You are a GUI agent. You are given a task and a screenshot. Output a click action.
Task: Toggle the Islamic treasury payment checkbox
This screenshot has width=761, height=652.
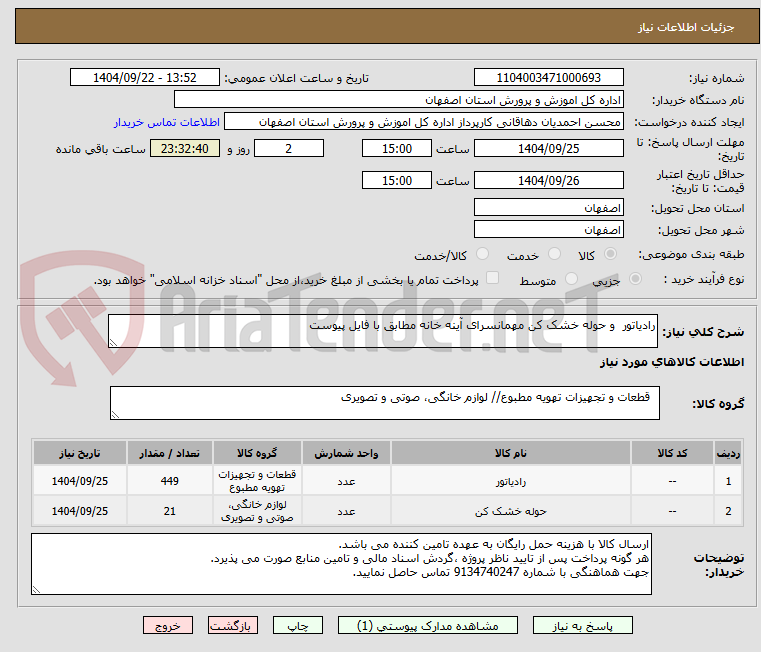pos(493,278)
